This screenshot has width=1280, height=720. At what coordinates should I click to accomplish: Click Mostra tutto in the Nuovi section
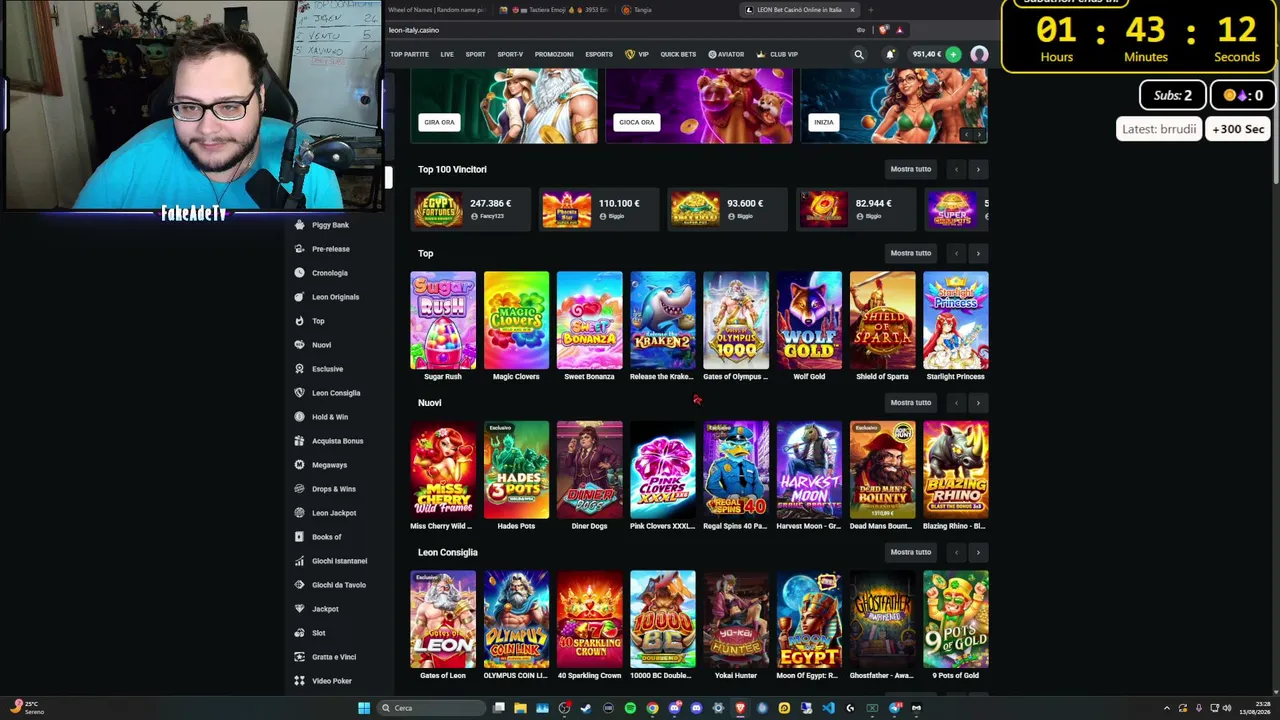tap(911, 402)
